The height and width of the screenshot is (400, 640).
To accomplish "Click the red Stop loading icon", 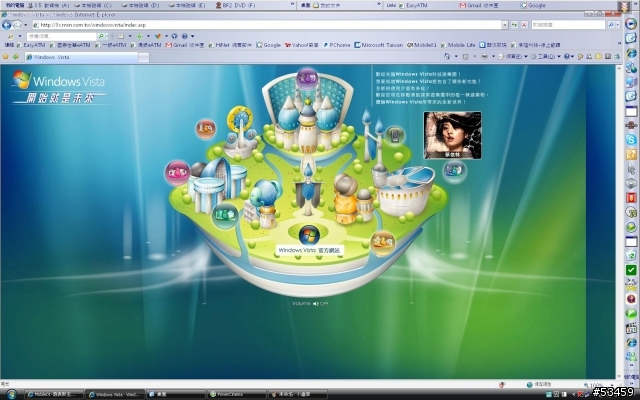I will click(x=524, y=25).
